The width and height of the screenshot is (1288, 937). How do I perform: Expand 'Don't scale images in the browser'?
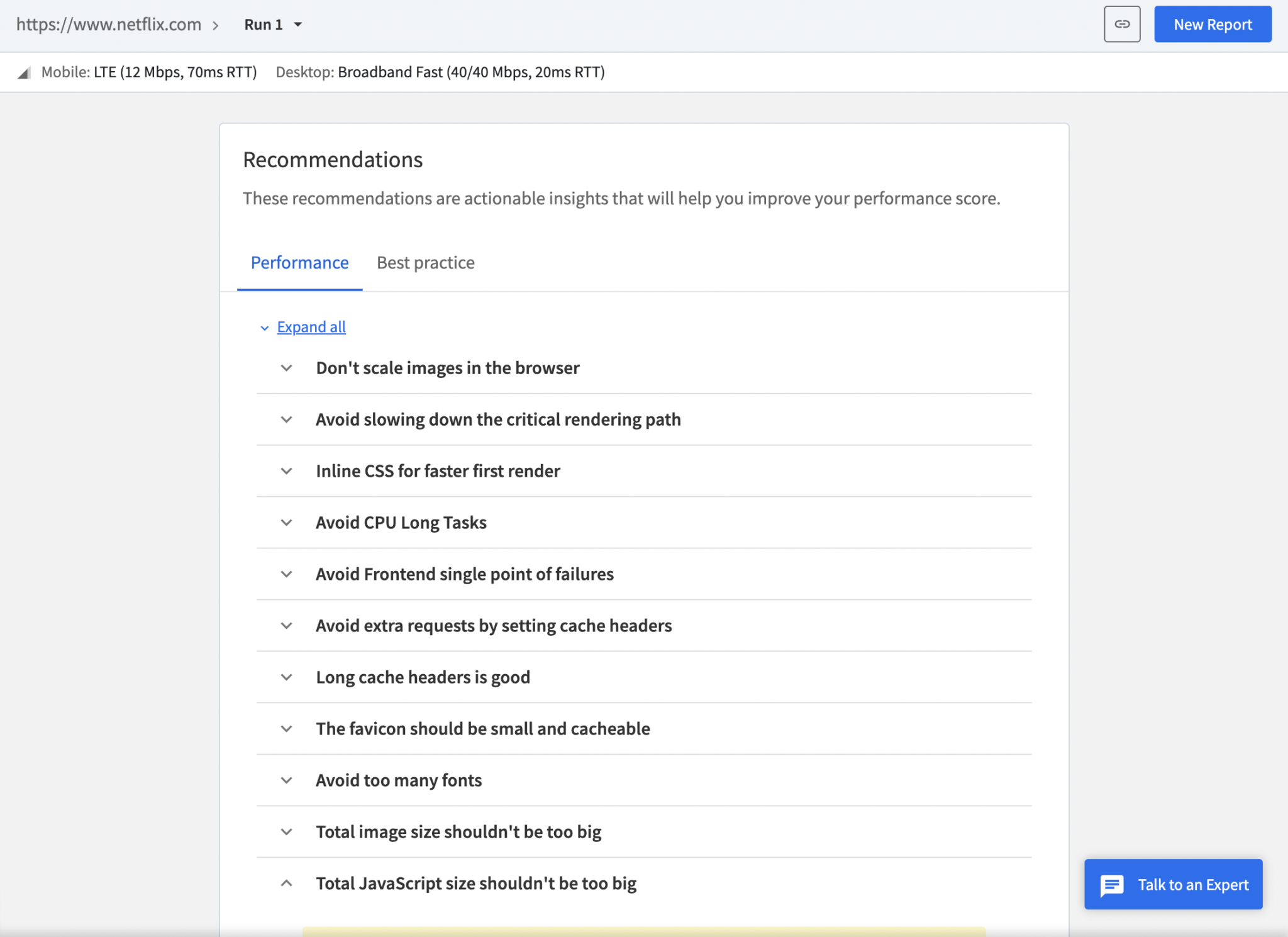coord(287,368)
